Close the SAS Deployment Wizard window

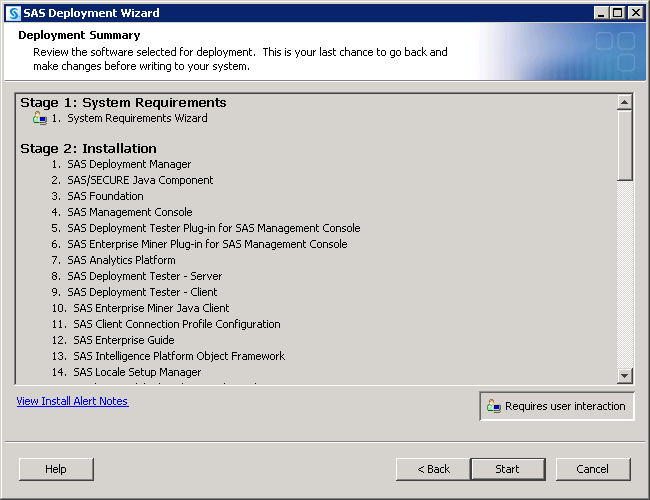click(x=636, y=13)
